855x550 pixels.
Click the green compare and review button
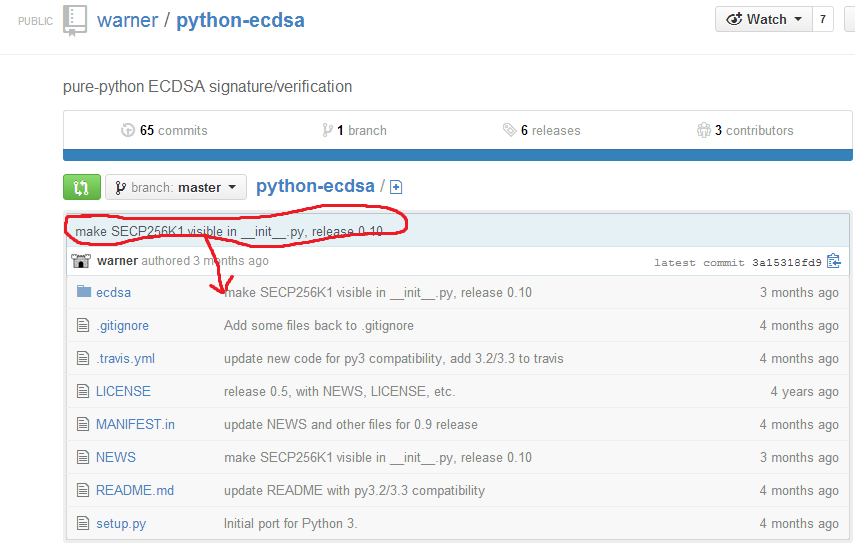coord(82,188)
